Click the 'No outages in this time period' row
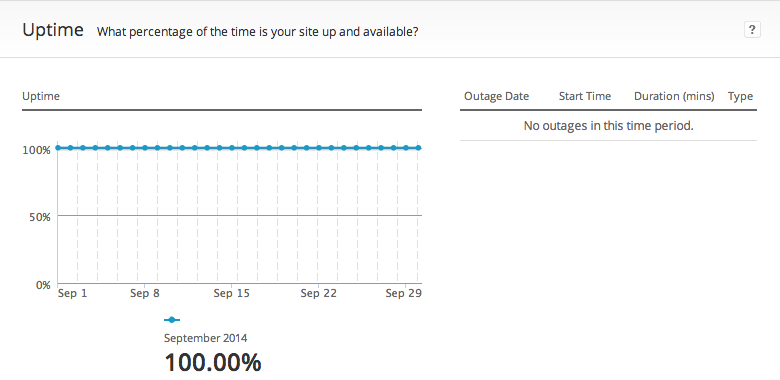Viewport: 780px width, 380px height. 608,126
